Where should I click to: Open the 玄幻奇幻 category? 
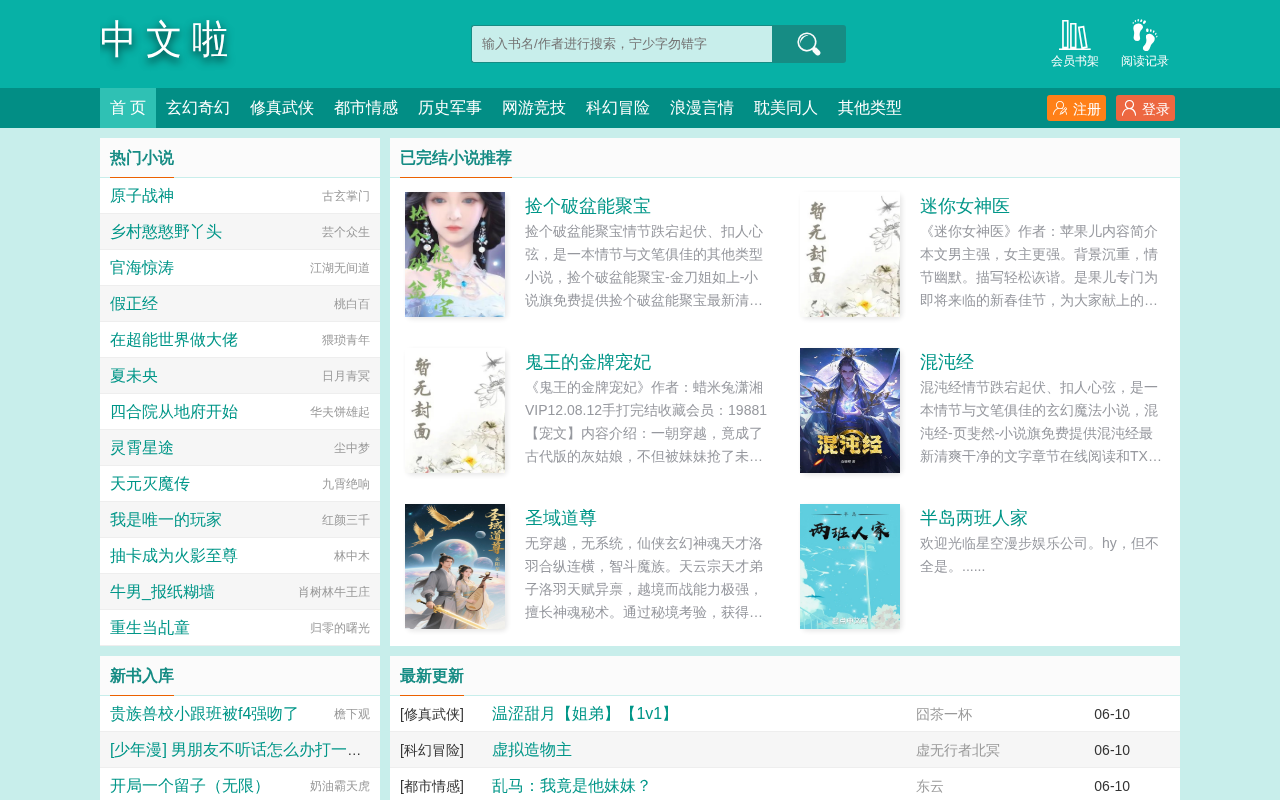198,108
